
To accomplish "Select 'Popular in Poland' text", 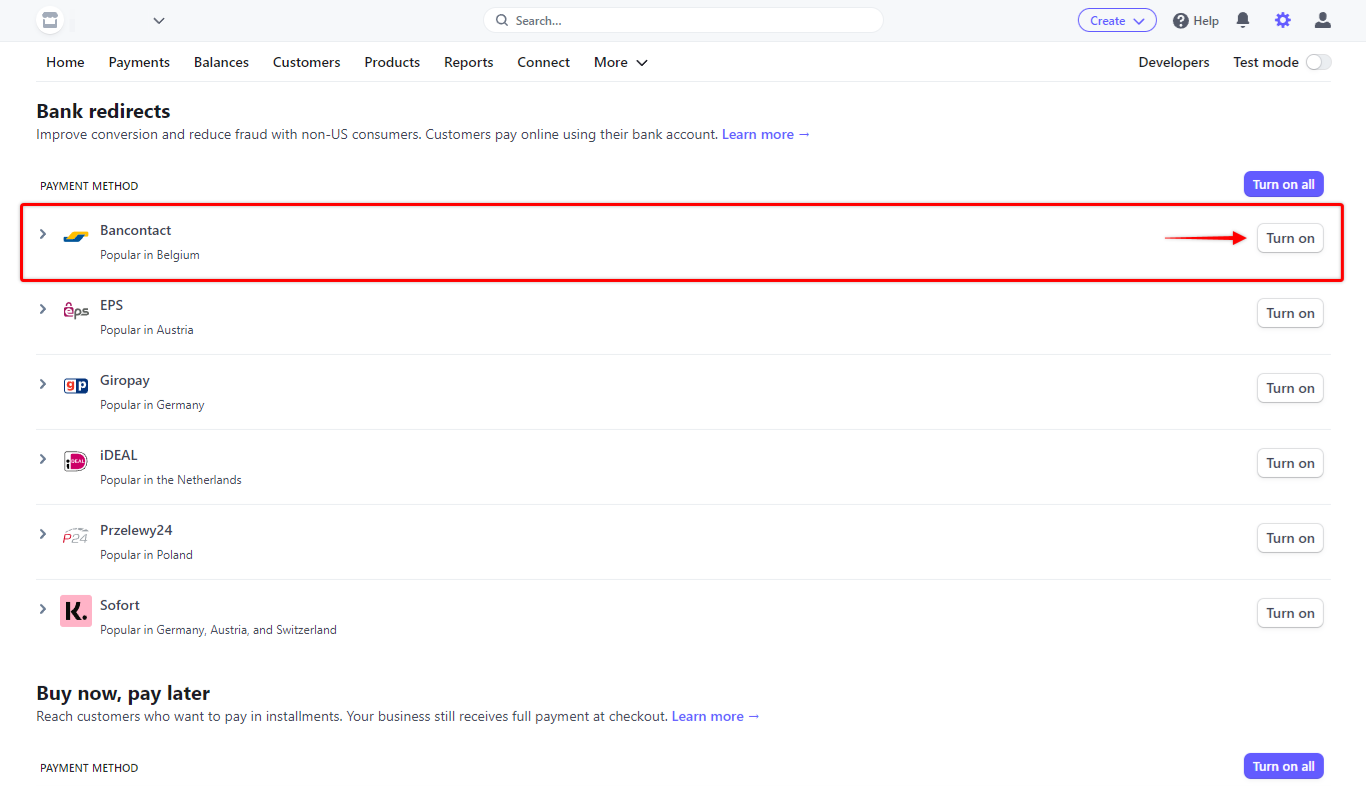I will (x=146, y=555).
